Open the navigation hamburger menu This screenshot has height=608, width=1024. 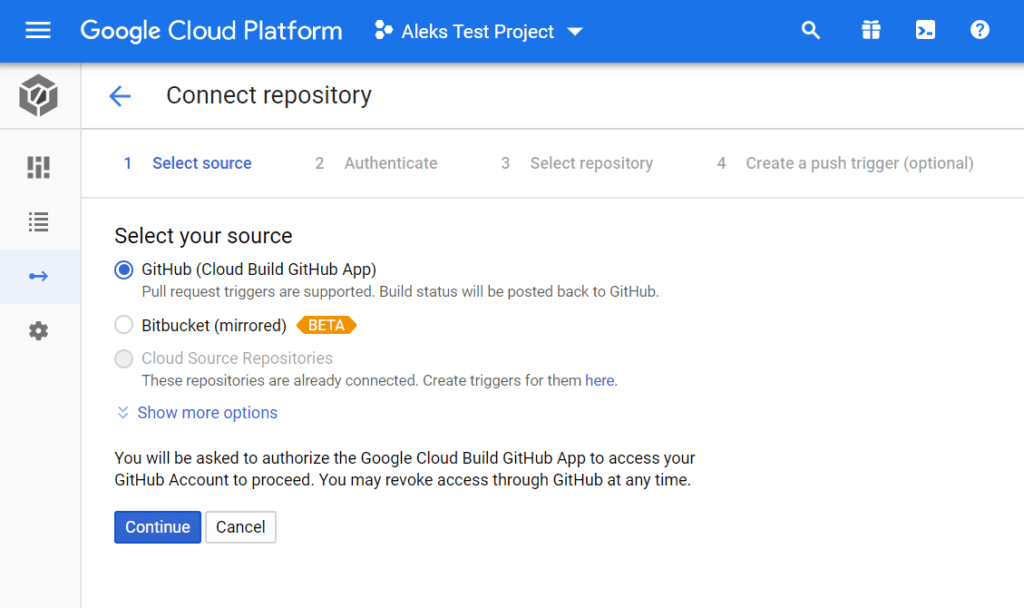tap(38, 30)
